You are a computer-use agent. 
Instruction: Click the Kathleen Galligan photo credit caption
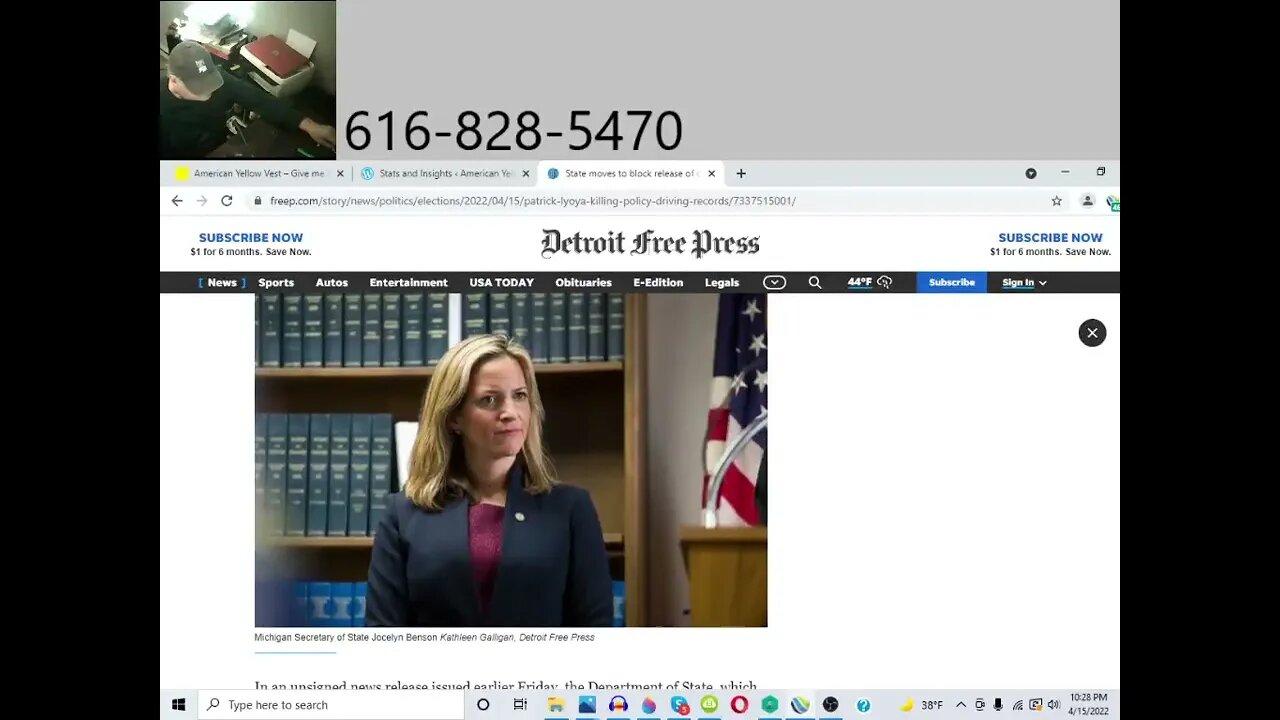517,638
